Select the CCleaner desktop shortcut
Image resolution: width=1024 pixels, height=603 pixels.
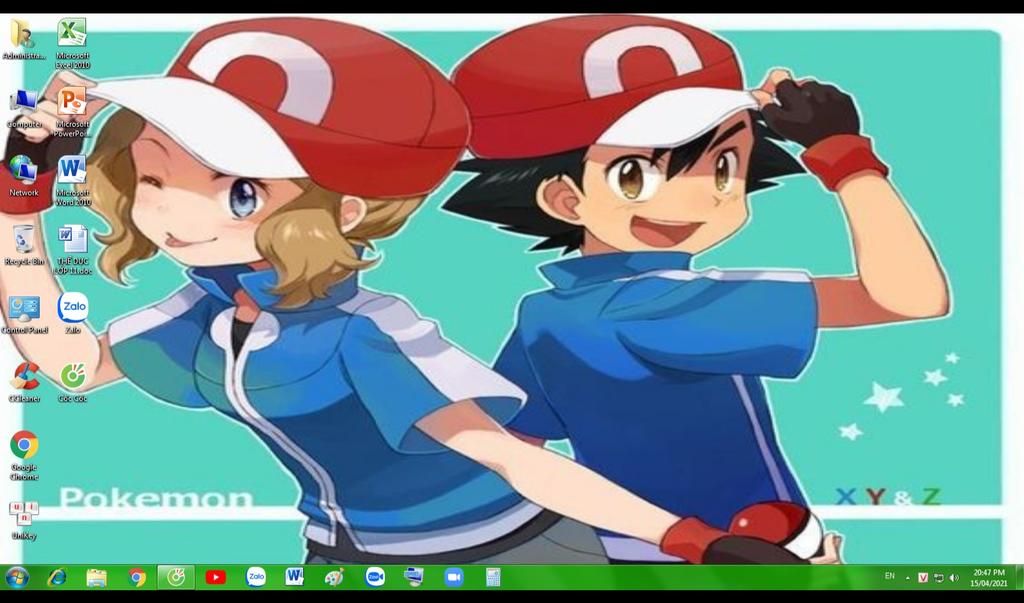(24, 382)
